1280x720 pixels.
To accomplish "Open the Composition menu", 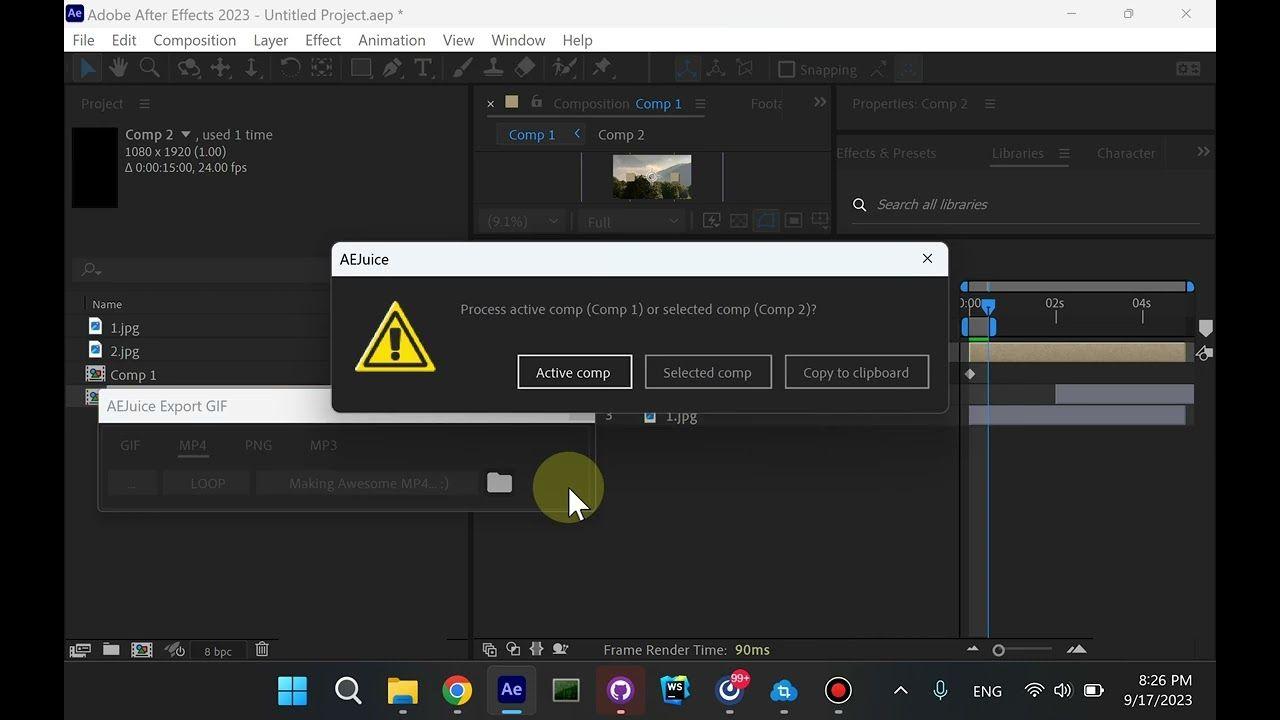I will point(194,40).
